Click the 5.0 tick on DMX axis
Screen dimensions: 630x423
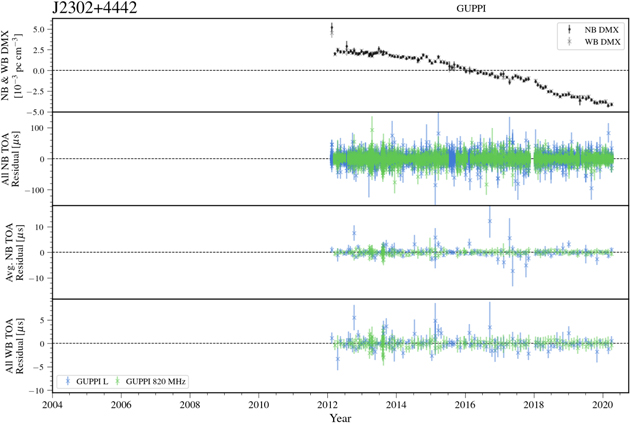36,30
